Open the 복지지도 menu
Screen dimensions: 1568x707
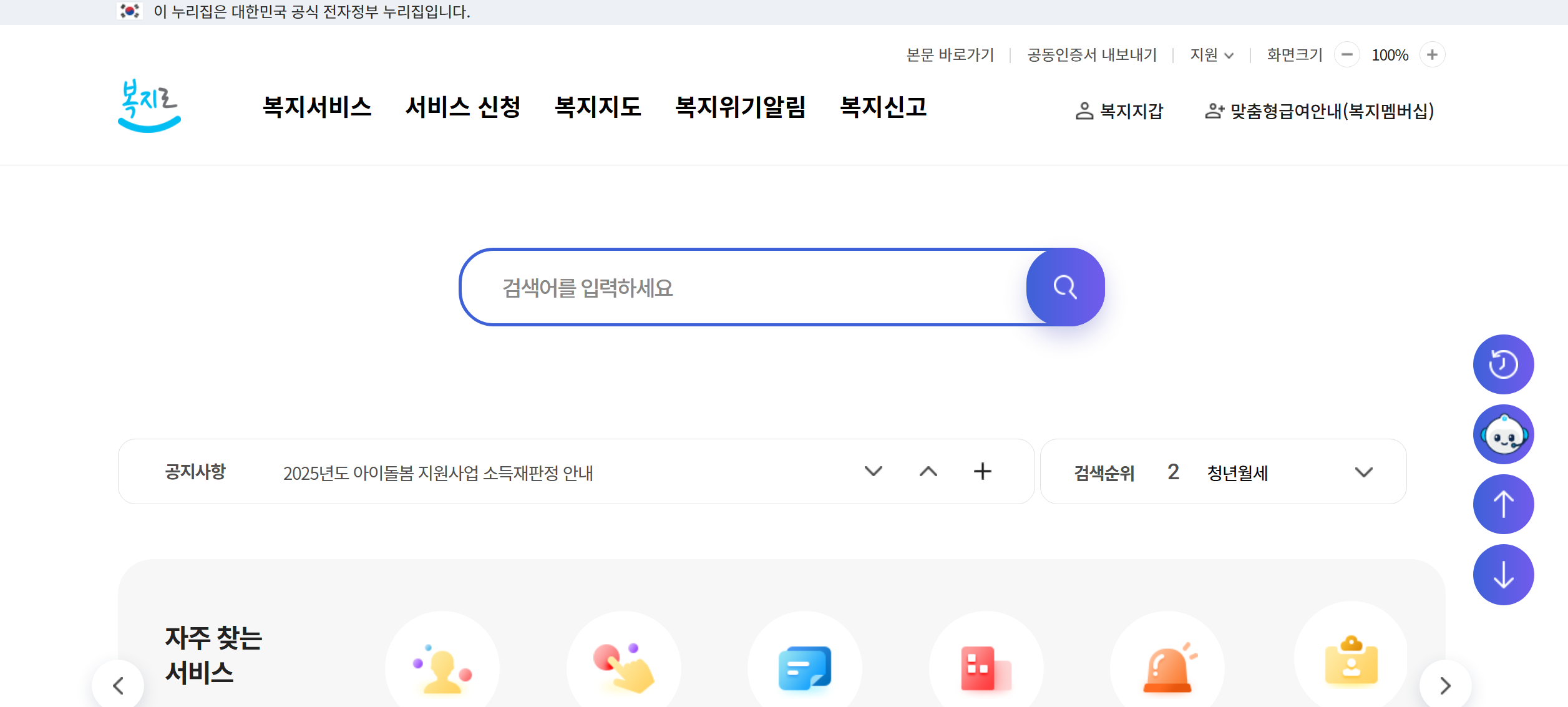pyautogui.click(x=597, y=107)
